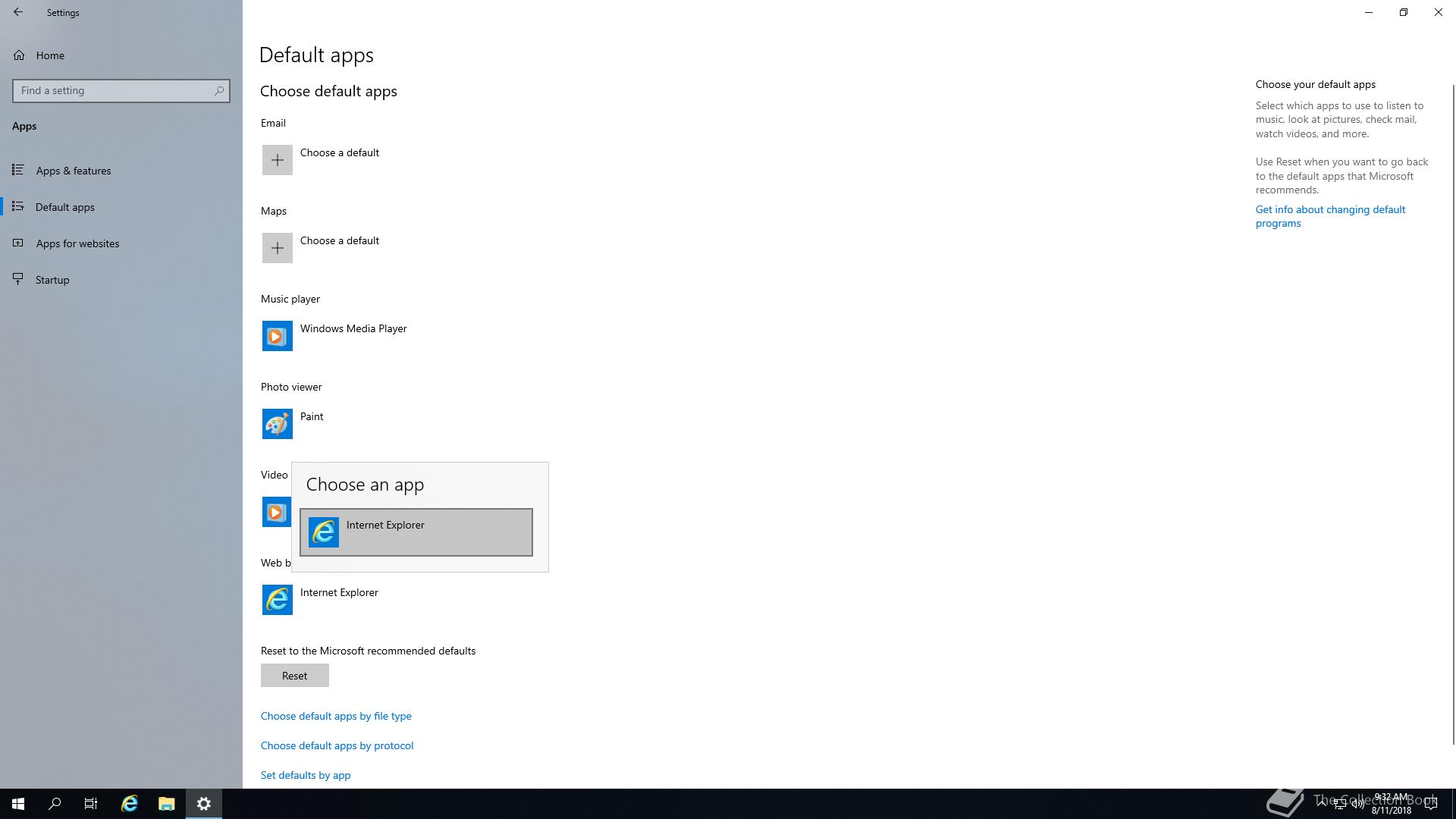Click the page vertical scrollbar

(1453, 413)
